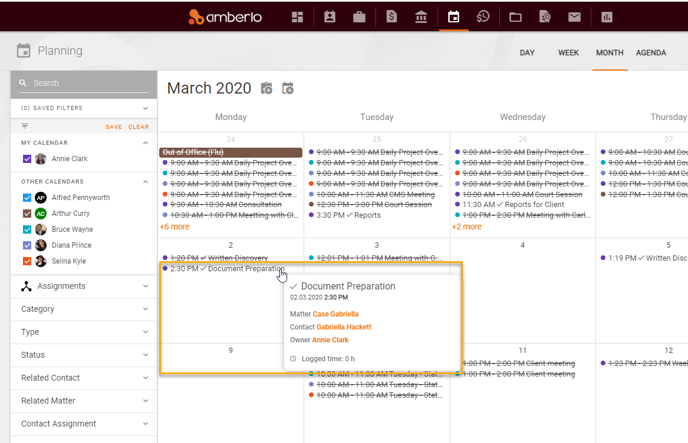Open the Gabriella Hackett contact link

pyautogui.click(x=344, y=327)
